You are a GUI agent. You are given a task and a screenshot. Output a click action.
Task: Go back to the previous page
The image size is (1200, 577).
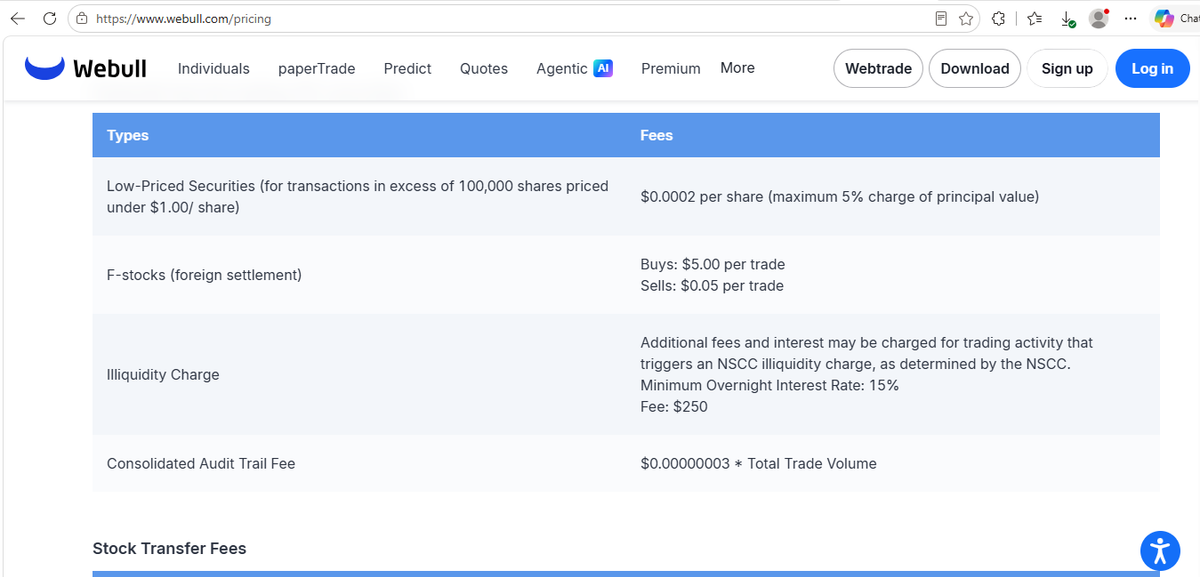point(19,19)
